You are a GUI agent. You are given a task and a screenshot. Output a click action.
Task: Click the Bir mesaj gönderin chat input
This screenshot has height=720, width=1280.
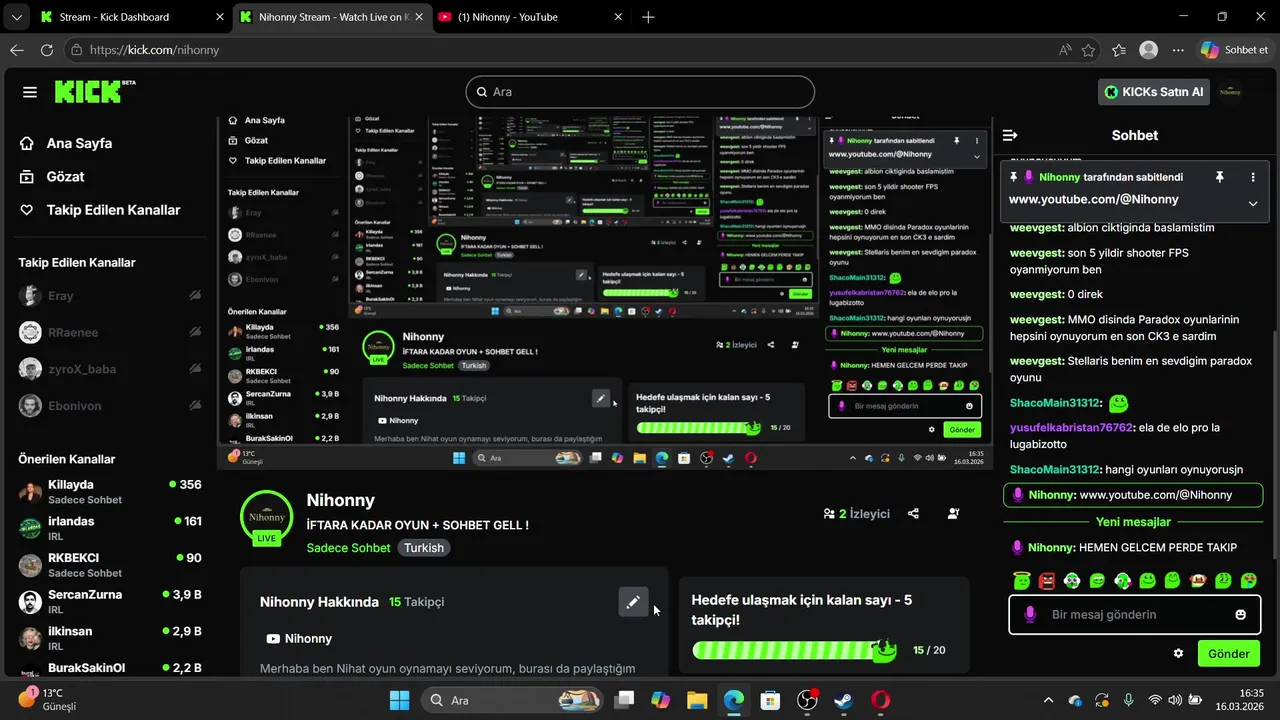1135,615
